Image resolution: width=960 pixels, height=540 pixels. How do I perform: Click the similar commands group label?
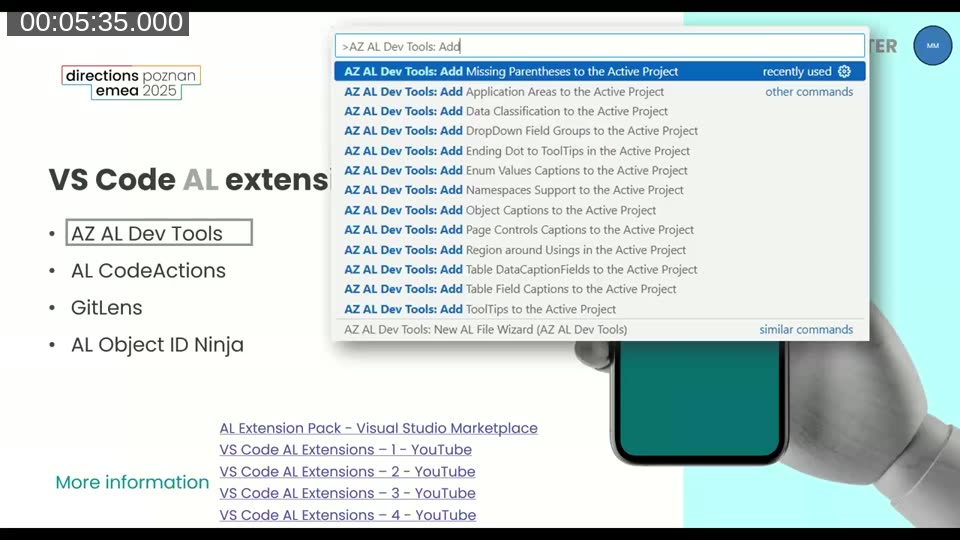tap(806, 329)
